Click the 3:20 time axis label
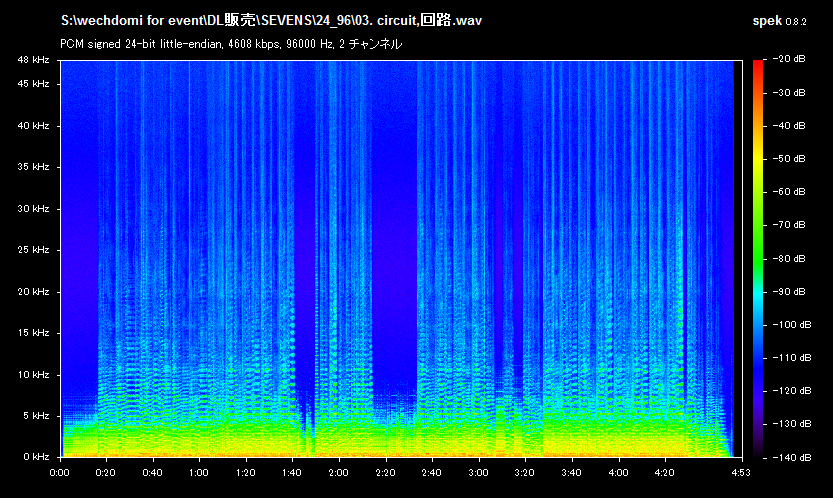This screenshot has height=498, width=833. pos(524,472)
